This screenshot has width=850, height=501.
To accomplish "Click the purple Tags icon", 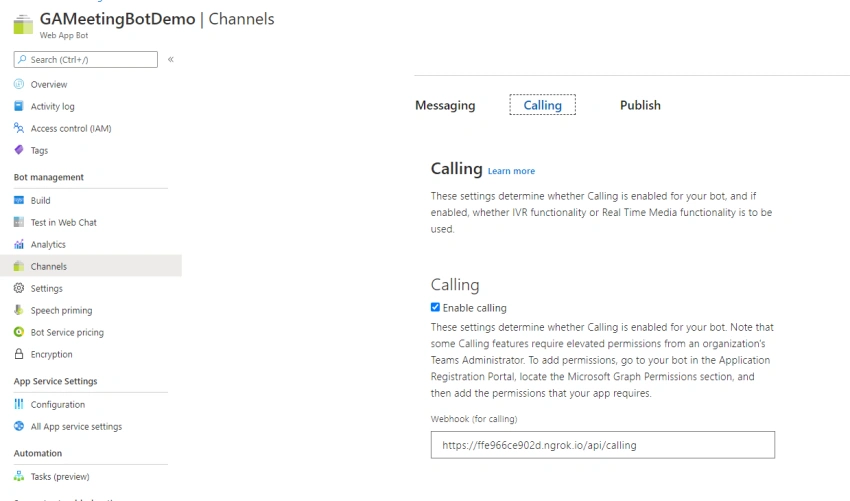I will pos(19,150).
